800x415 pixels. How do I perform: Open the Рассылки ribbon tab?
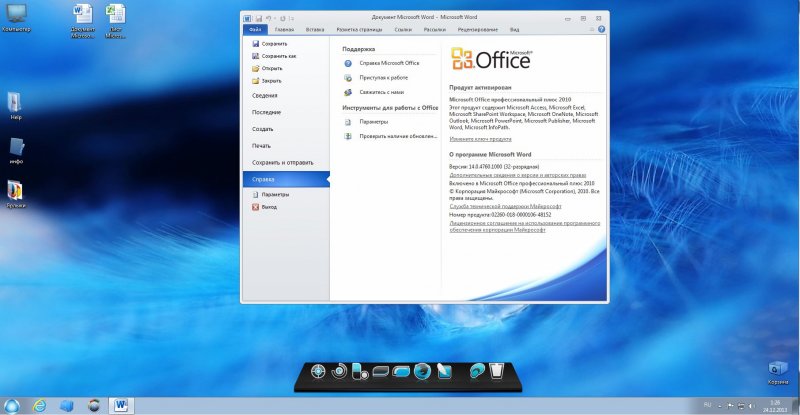coord(435,30)
